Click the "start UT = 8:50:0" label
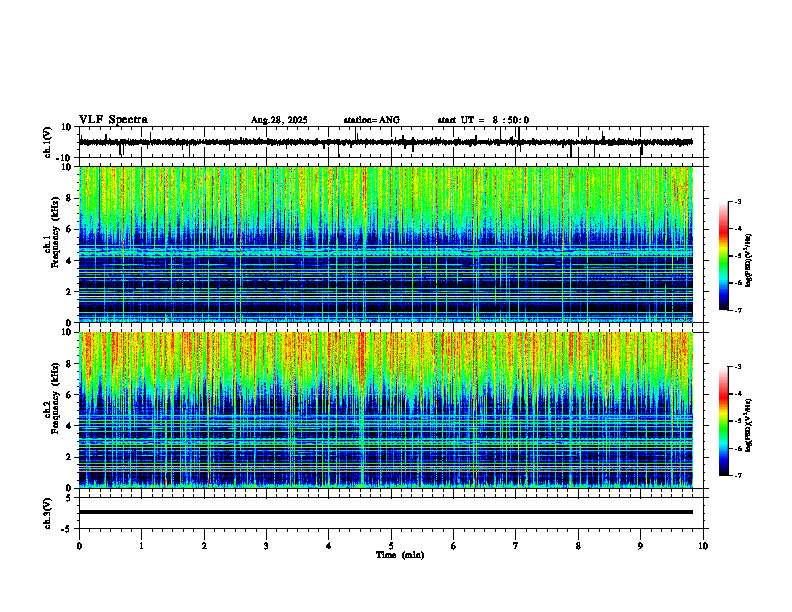 tap(483, 120)
